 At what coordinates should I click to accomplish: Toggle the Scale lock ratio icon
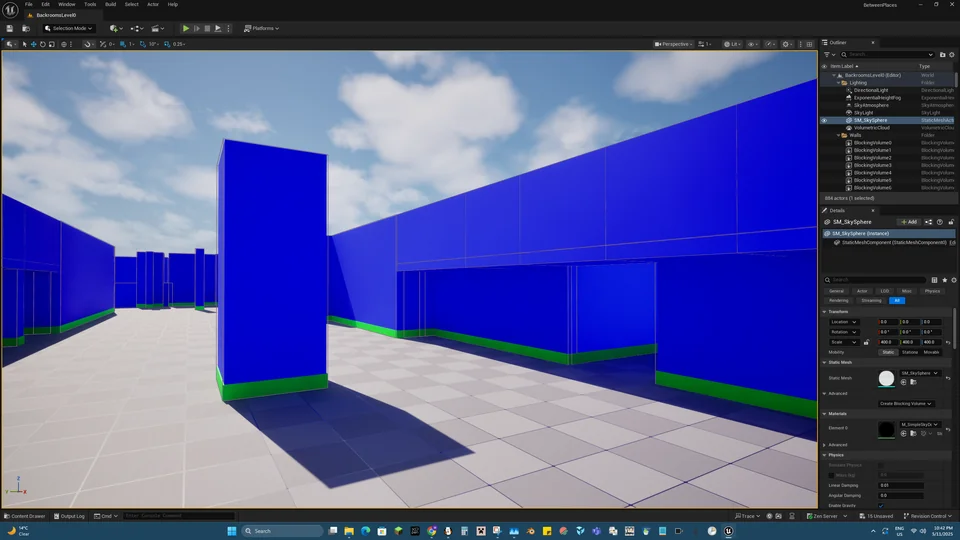[x=866, y=342]
